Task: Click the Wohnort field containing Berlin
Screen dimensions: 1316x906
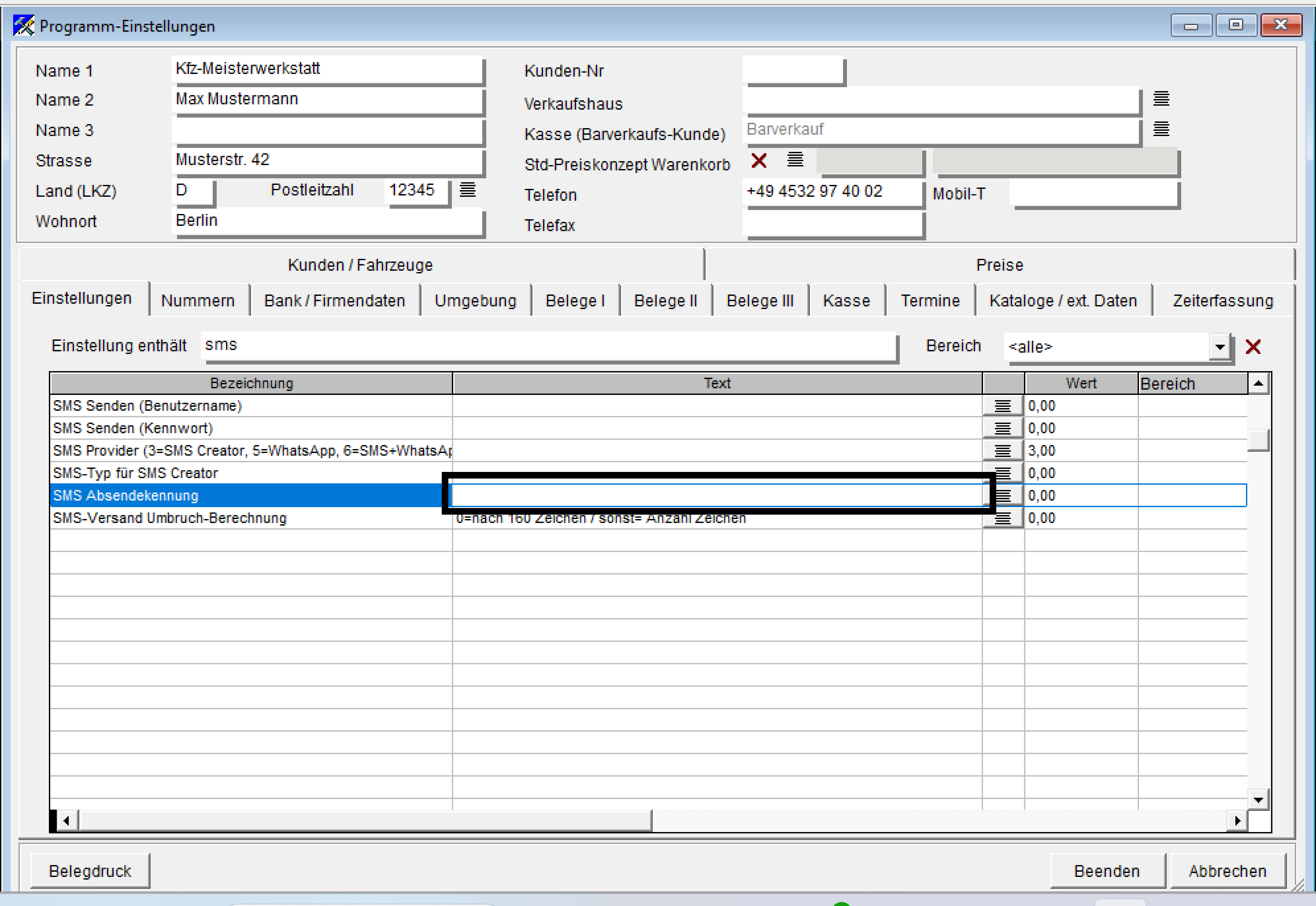Action: click(327, 221)
